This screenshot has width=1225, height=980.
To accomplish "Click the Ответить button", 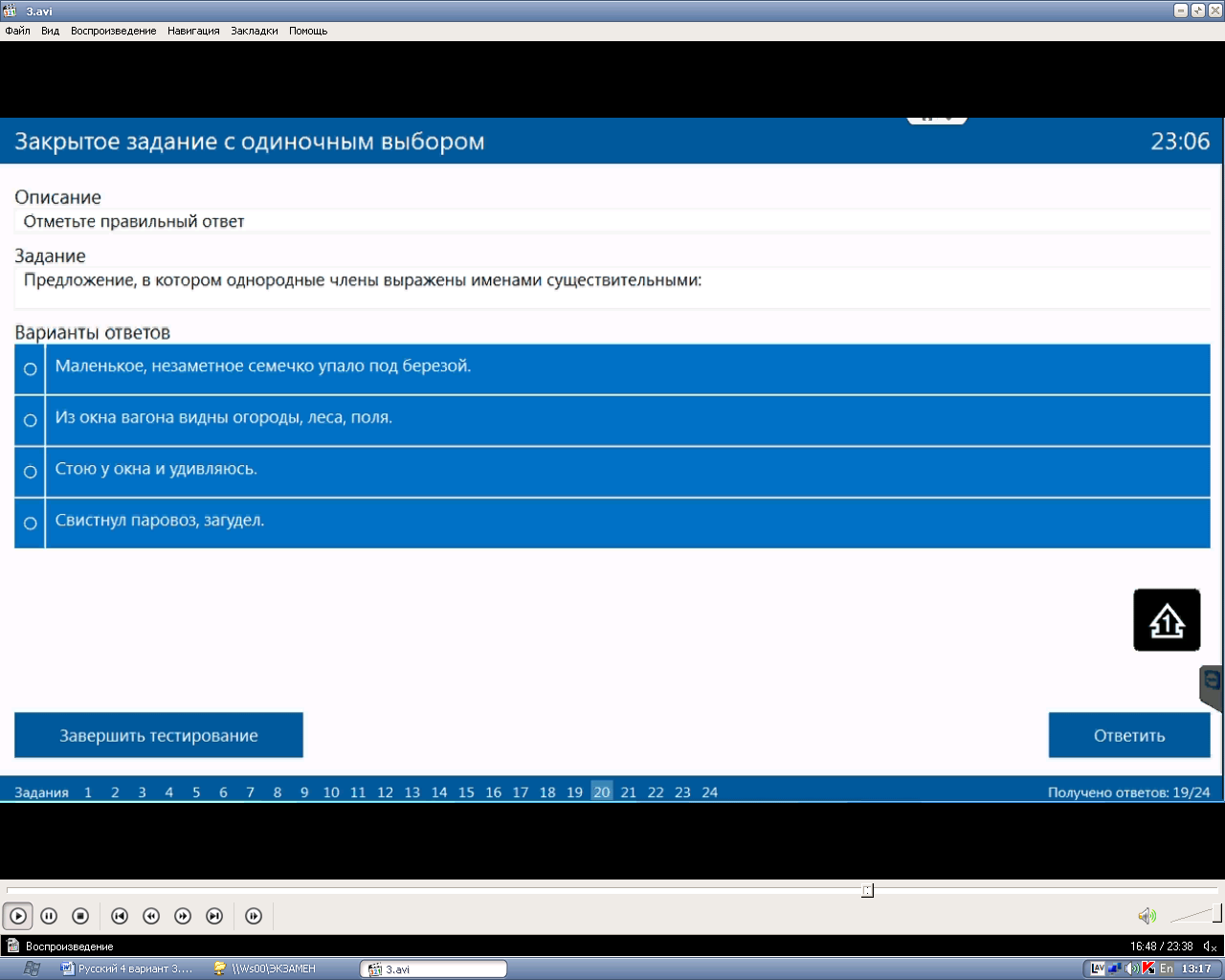I will 1129,735.
